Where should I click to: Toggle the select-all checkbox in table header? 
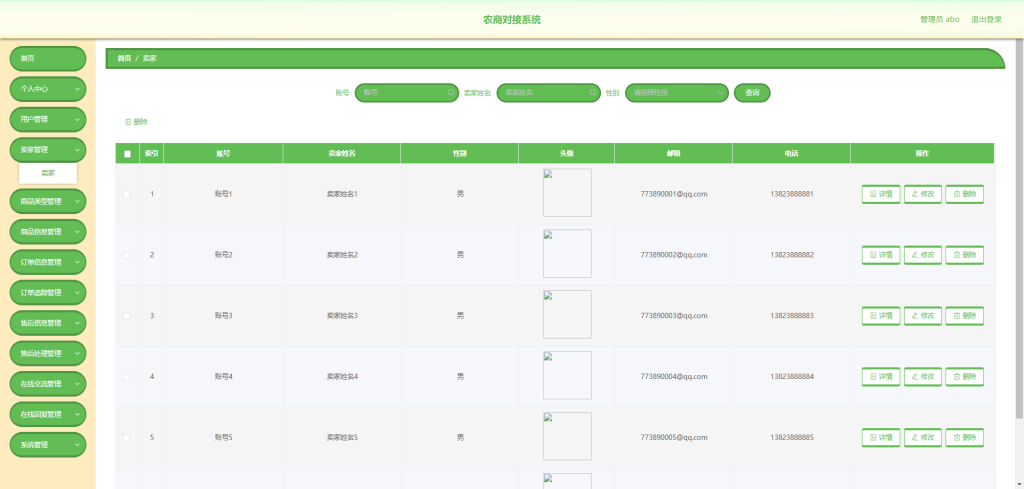pos(127,154)
